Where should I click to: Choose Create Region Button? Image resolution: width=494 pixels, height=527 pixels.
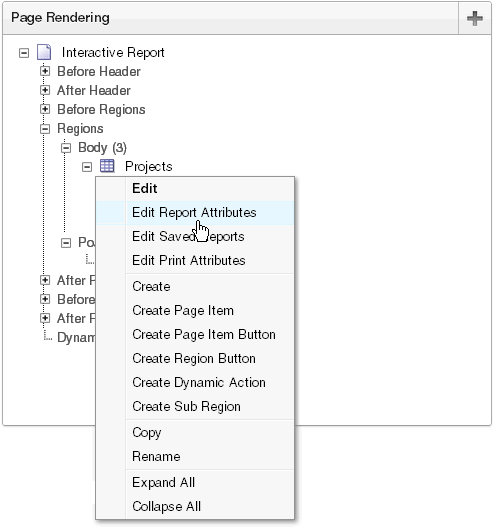(195, 359)
